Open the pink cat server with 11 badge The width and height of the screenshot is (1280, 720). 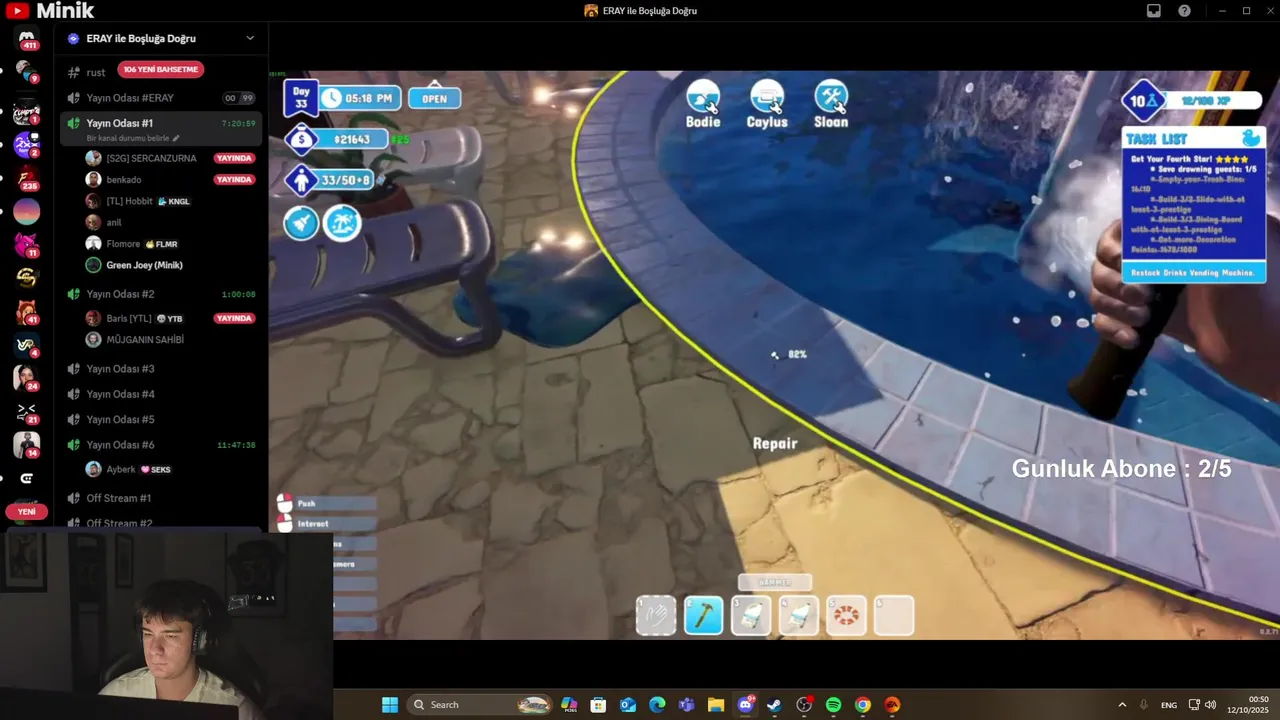pyautogui.click(x=27, y=245)
